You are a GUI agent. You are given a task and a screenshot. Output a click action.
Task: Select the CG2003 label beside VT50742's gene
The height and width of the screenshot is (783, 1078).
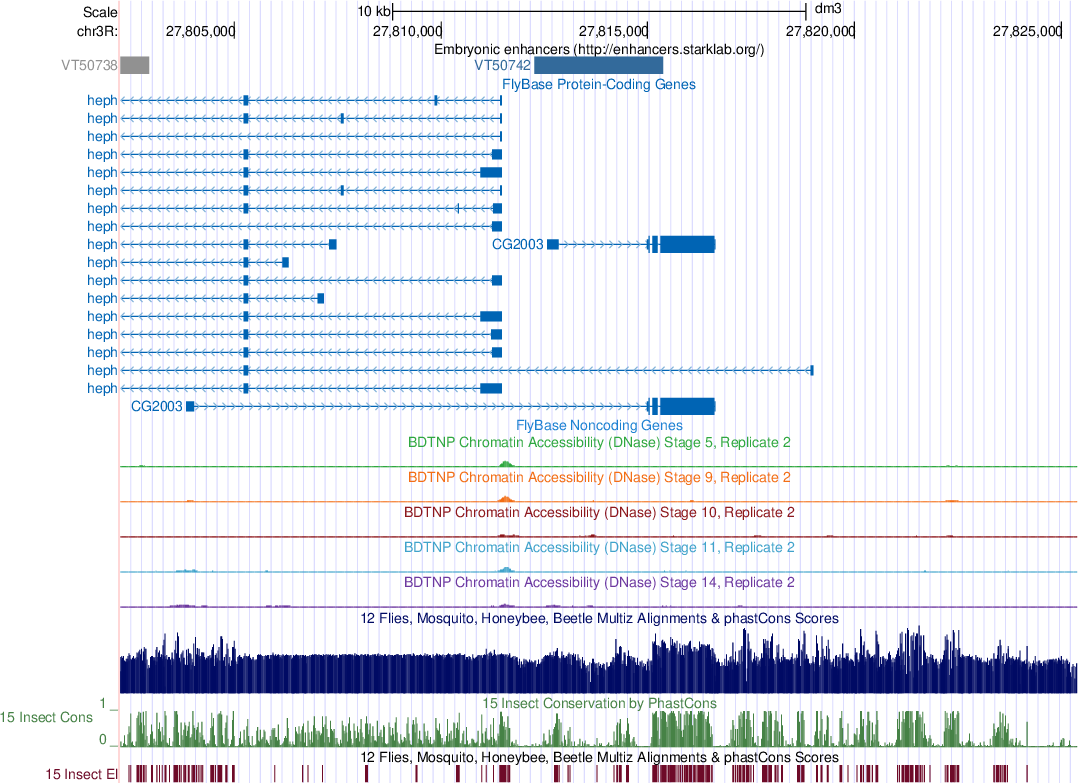[517, 244]
